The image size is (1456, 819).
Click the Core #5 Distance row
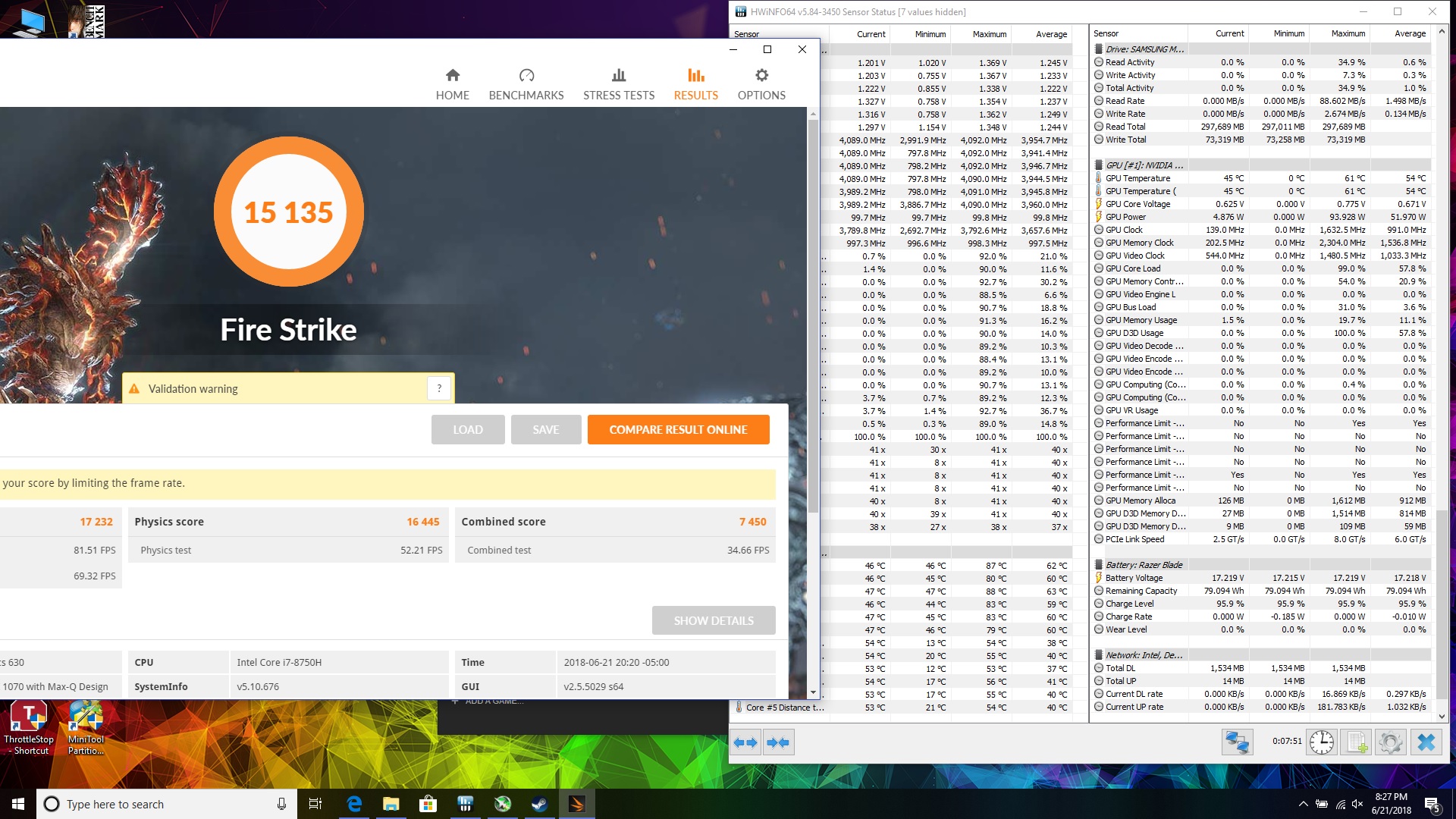click(902, 708)
